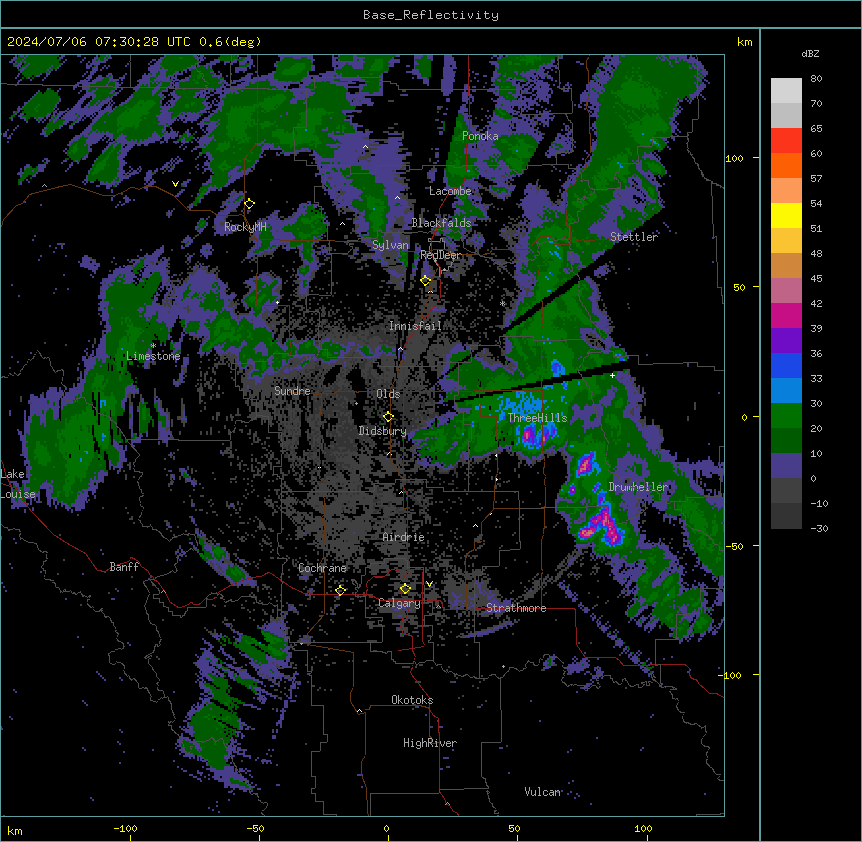Select the Okotoks label
Image resolution: width=862 pixels, height=842 pixels.
(412, 700)
